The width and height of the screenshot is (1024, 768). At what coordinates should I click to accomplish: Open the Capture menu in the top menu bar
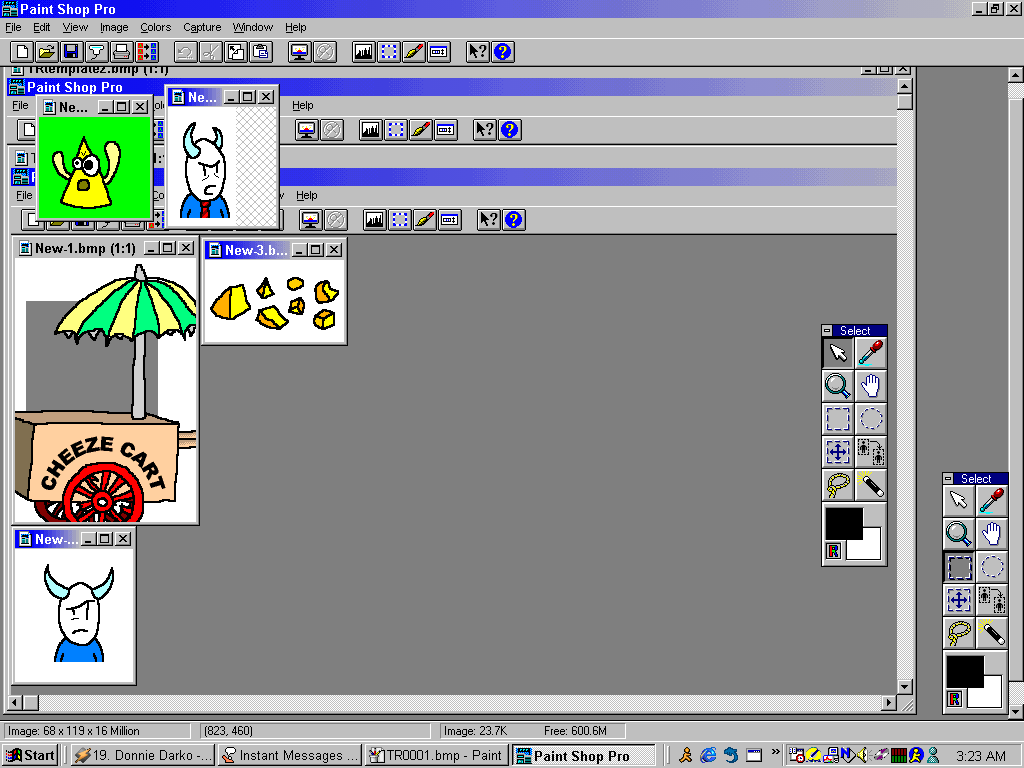click(202, 27)
